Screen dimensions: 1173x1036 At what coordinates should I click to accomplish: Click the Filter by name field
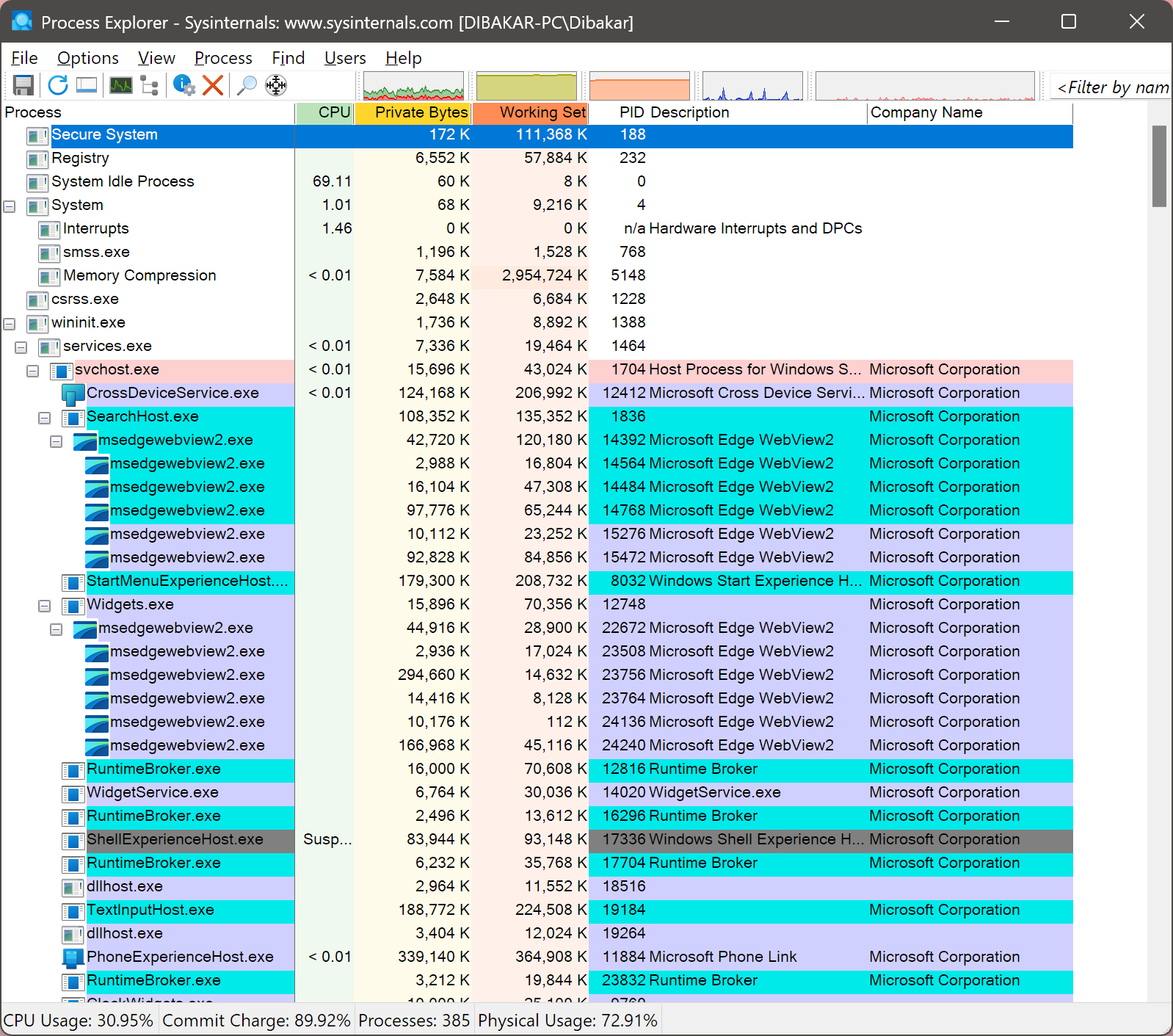point(1111,87)
